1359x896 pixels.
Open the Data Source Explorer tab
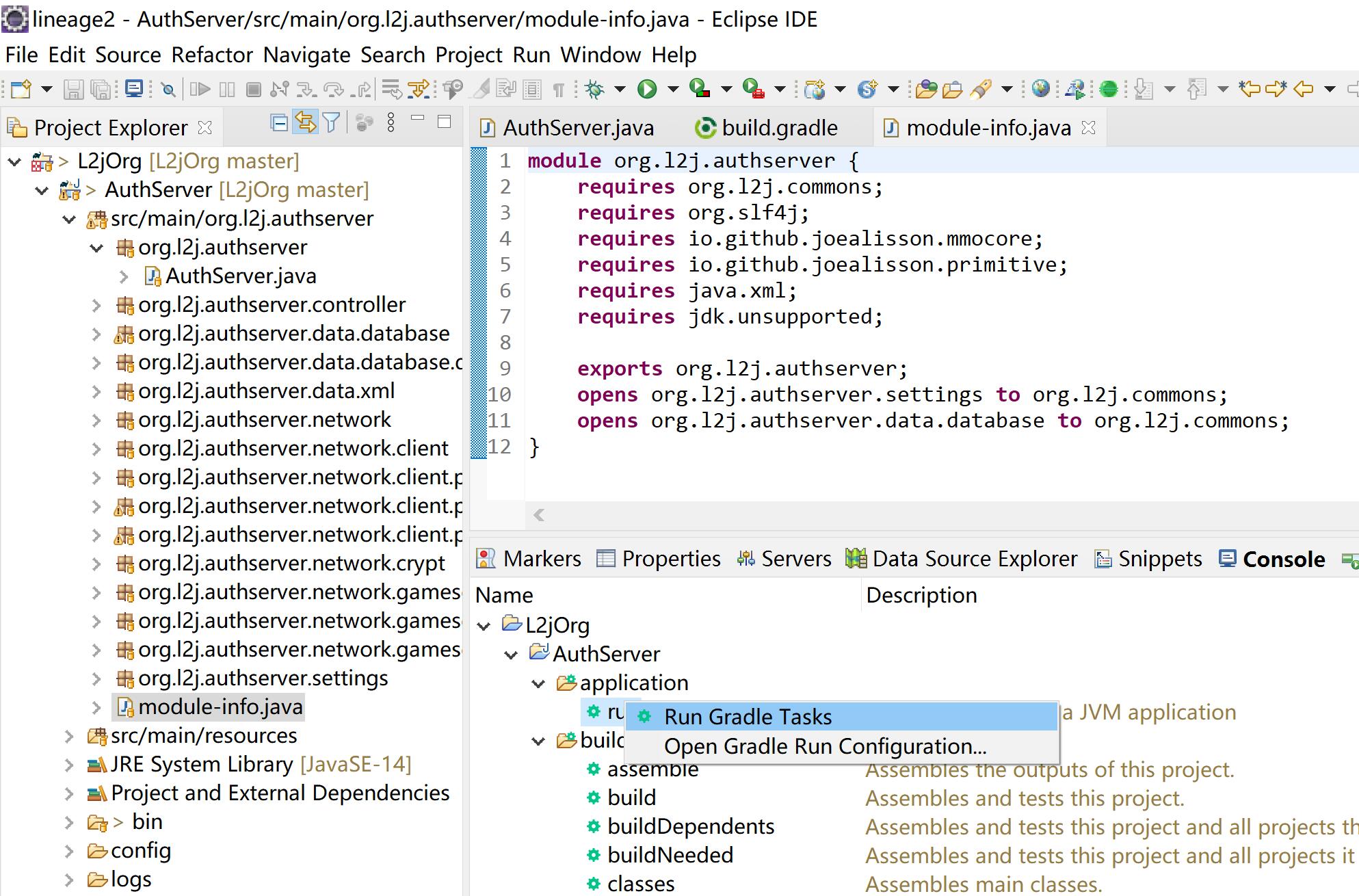click(x=961, y=559)
